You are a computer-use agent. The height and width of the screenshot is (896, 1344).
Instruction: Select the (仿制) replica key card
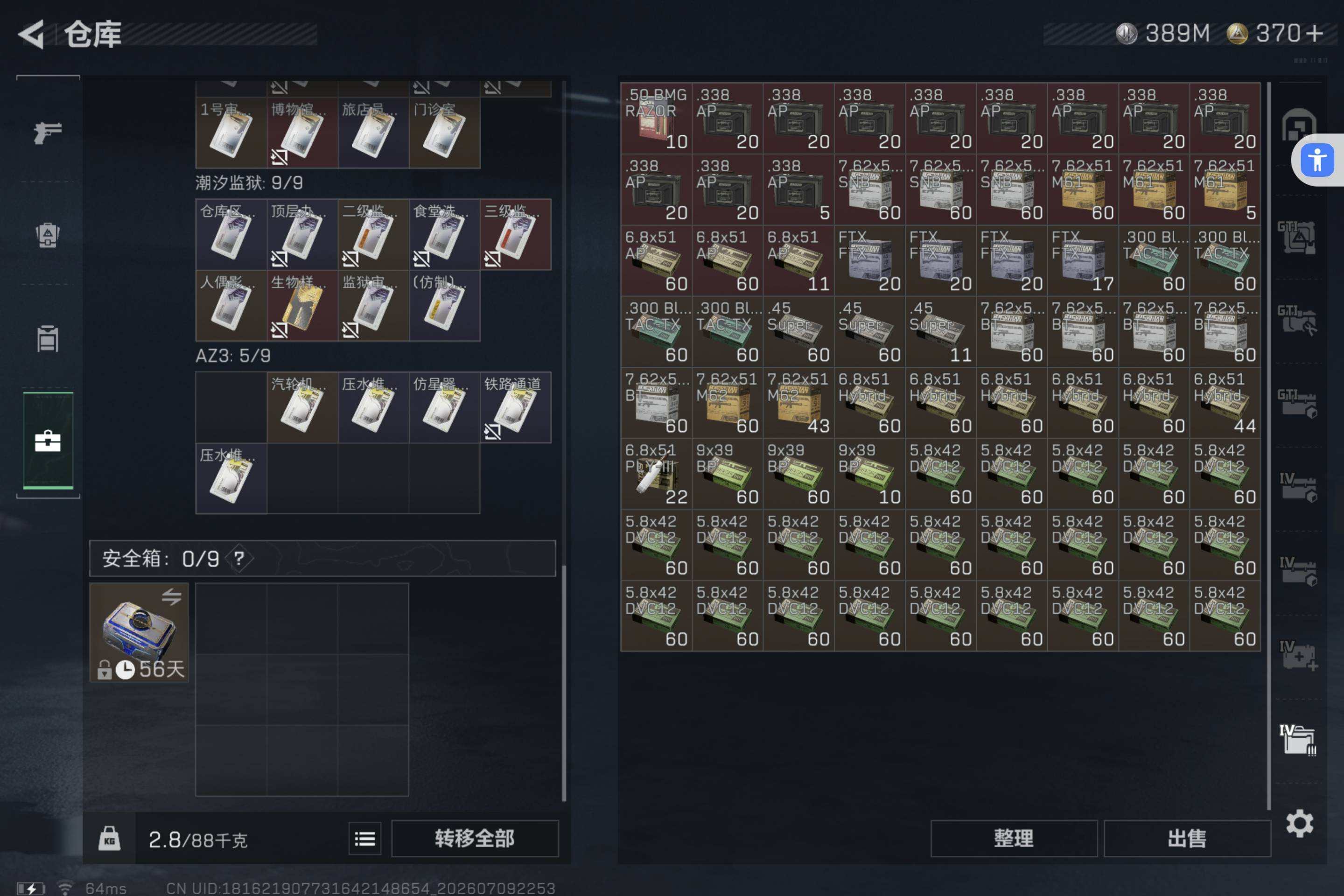445,306
